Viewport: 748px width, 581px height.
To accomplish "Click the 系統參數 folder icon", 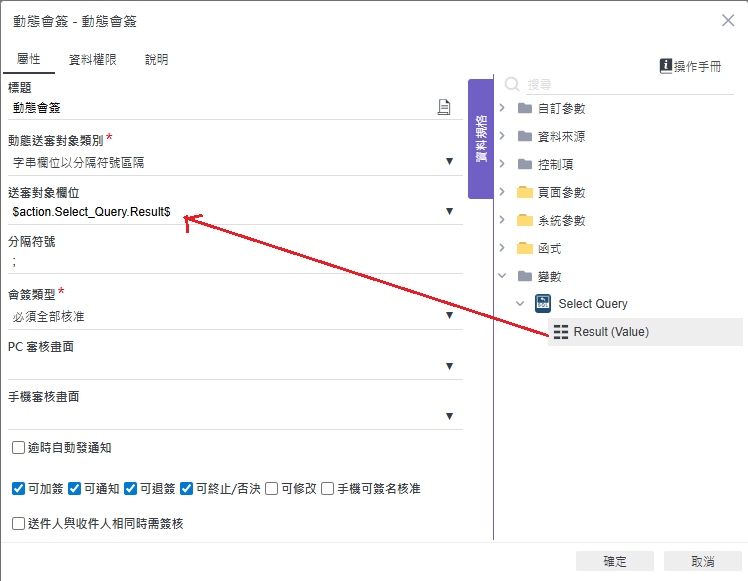I will pyautogui.click(x=525, y=220).
